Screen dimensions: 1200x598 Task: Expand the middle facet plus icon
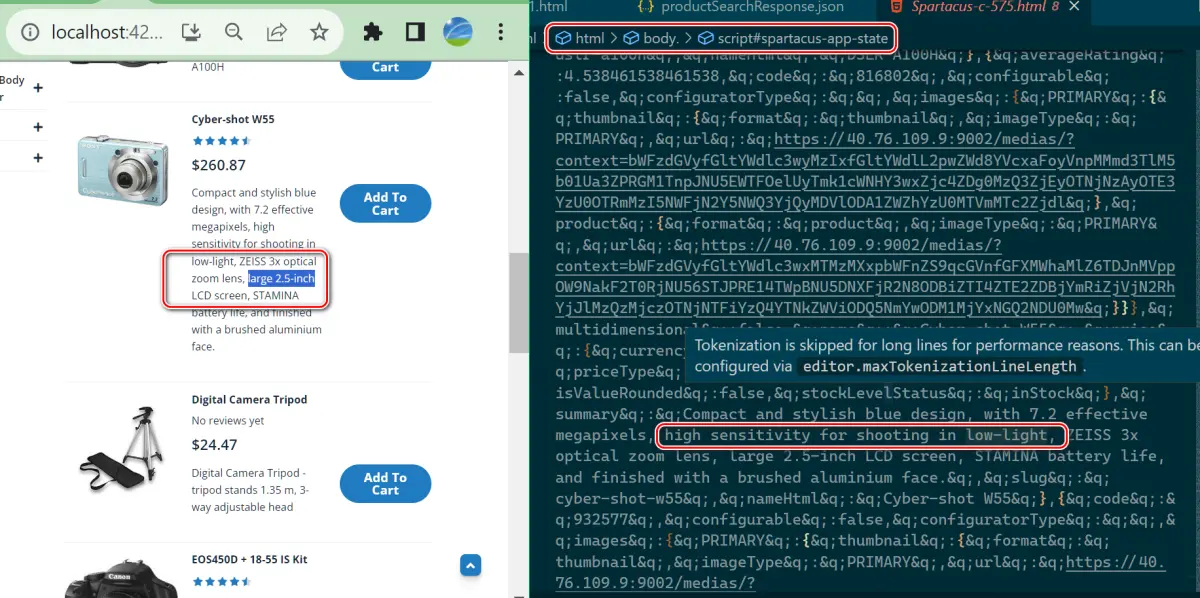tap(38, 127)
